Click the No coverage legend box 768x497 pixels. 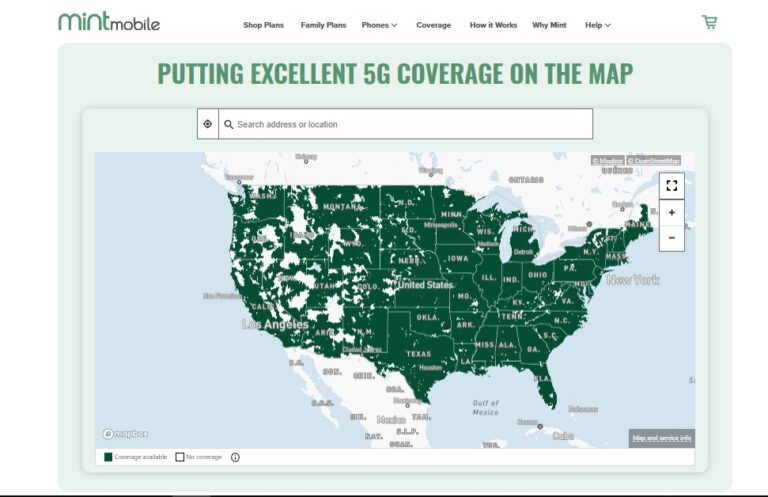pyautogui.click(x=180, y=457)
